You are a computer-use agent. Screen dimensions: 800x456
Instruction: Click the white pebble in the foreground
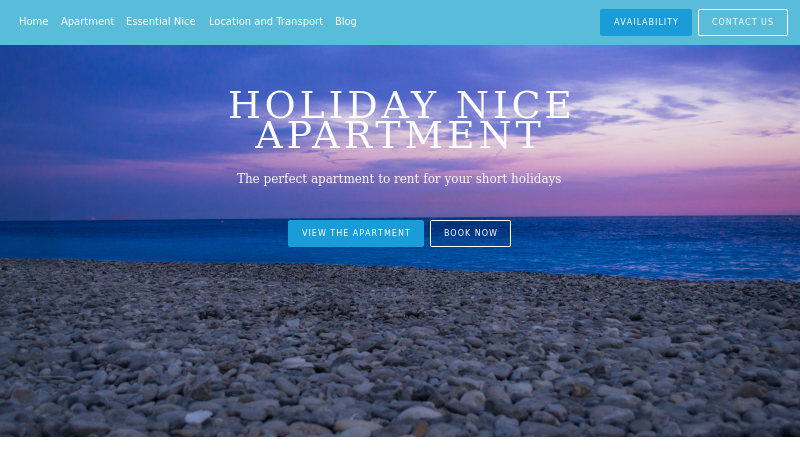pyautogui.click(x=198, y=417)
